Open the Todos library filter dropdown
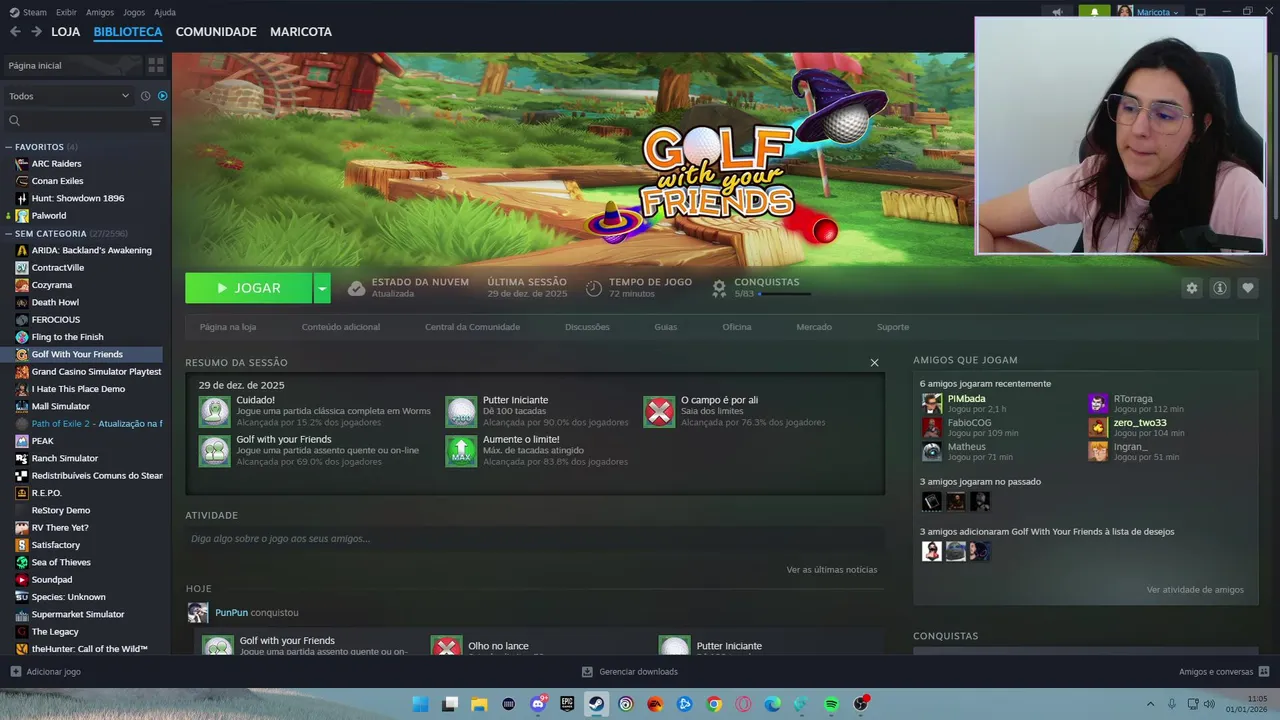 pyautogui.click(x=68, y=96)
